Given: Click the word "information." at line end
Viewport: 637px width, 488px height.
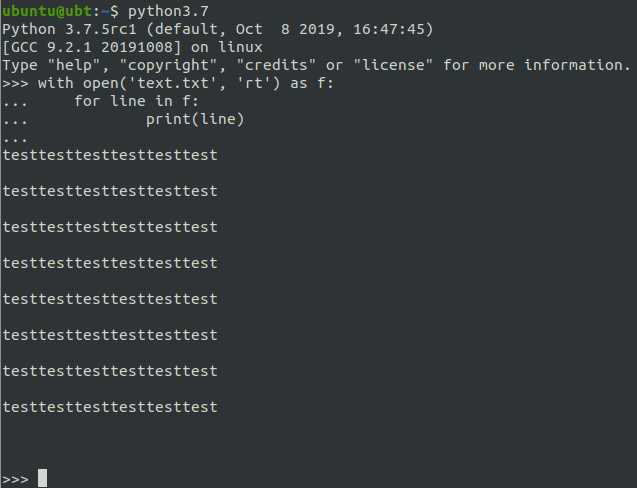Looking at the screenshot, I should point(577,65).
